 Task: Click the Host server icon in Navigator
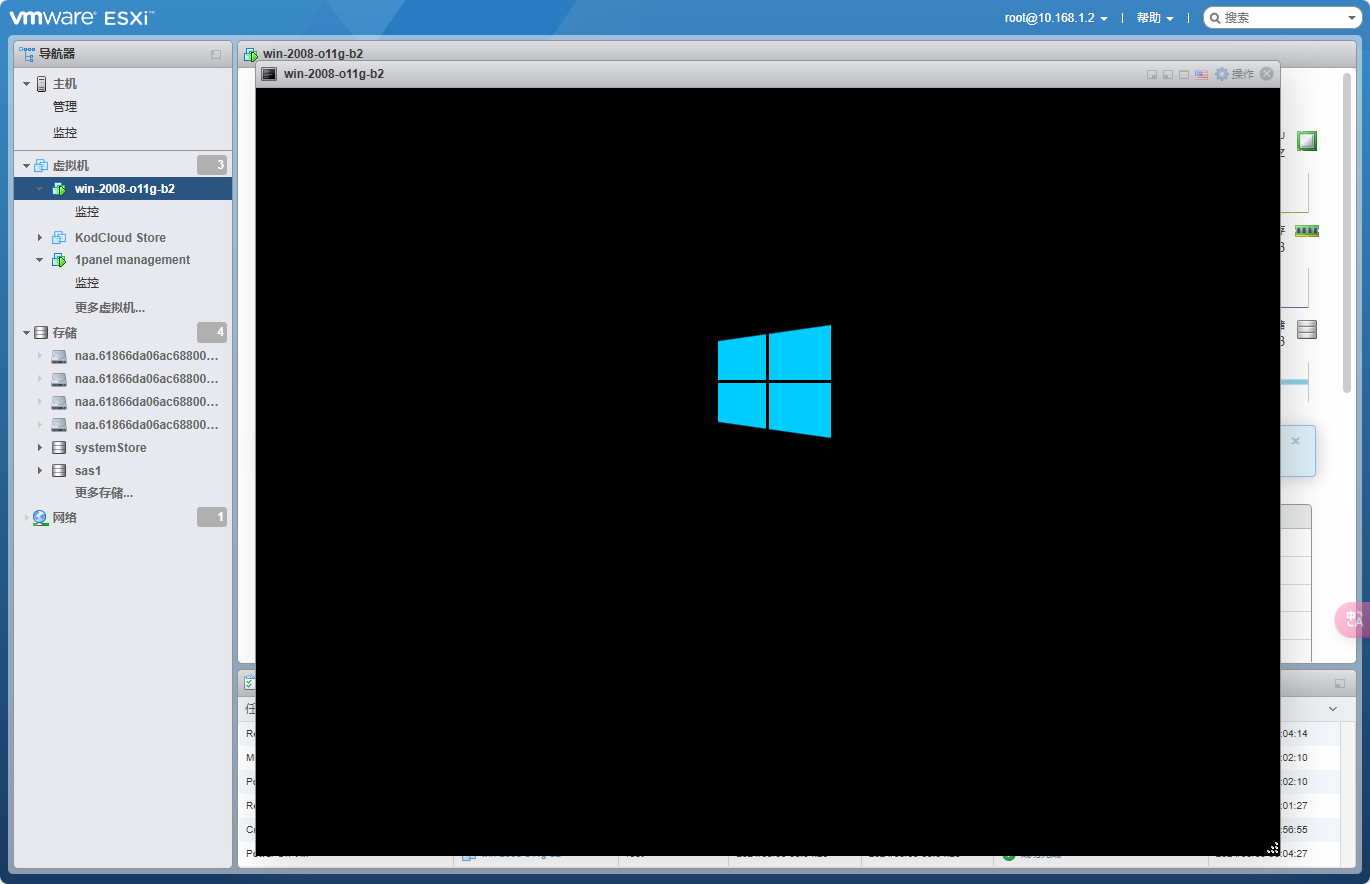41,84
